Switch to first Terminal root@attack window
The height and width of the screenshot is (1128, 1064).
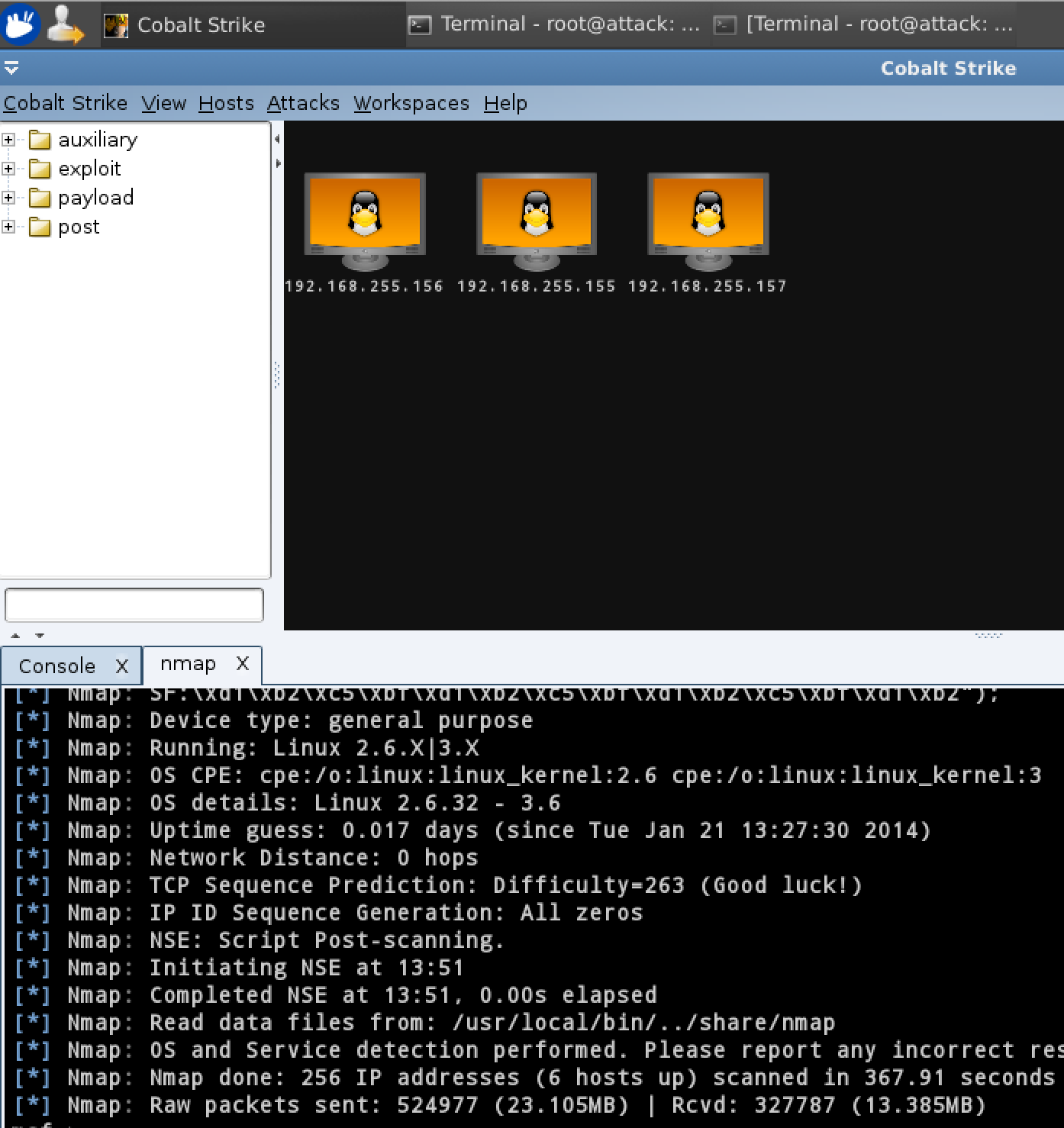click(x=555, y=24)
